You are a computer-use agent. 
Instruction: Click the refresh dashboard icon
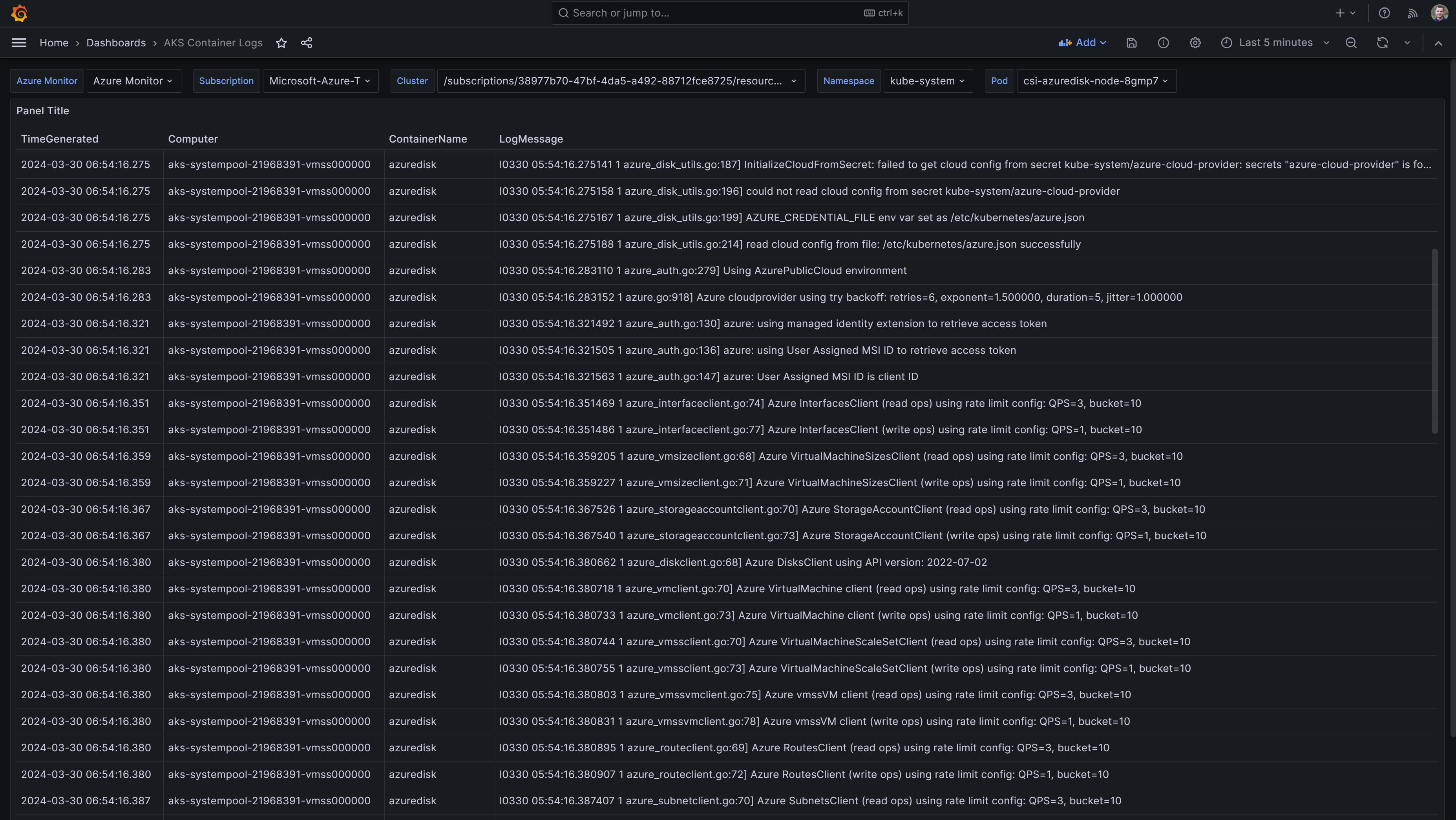click(1383, 43)
